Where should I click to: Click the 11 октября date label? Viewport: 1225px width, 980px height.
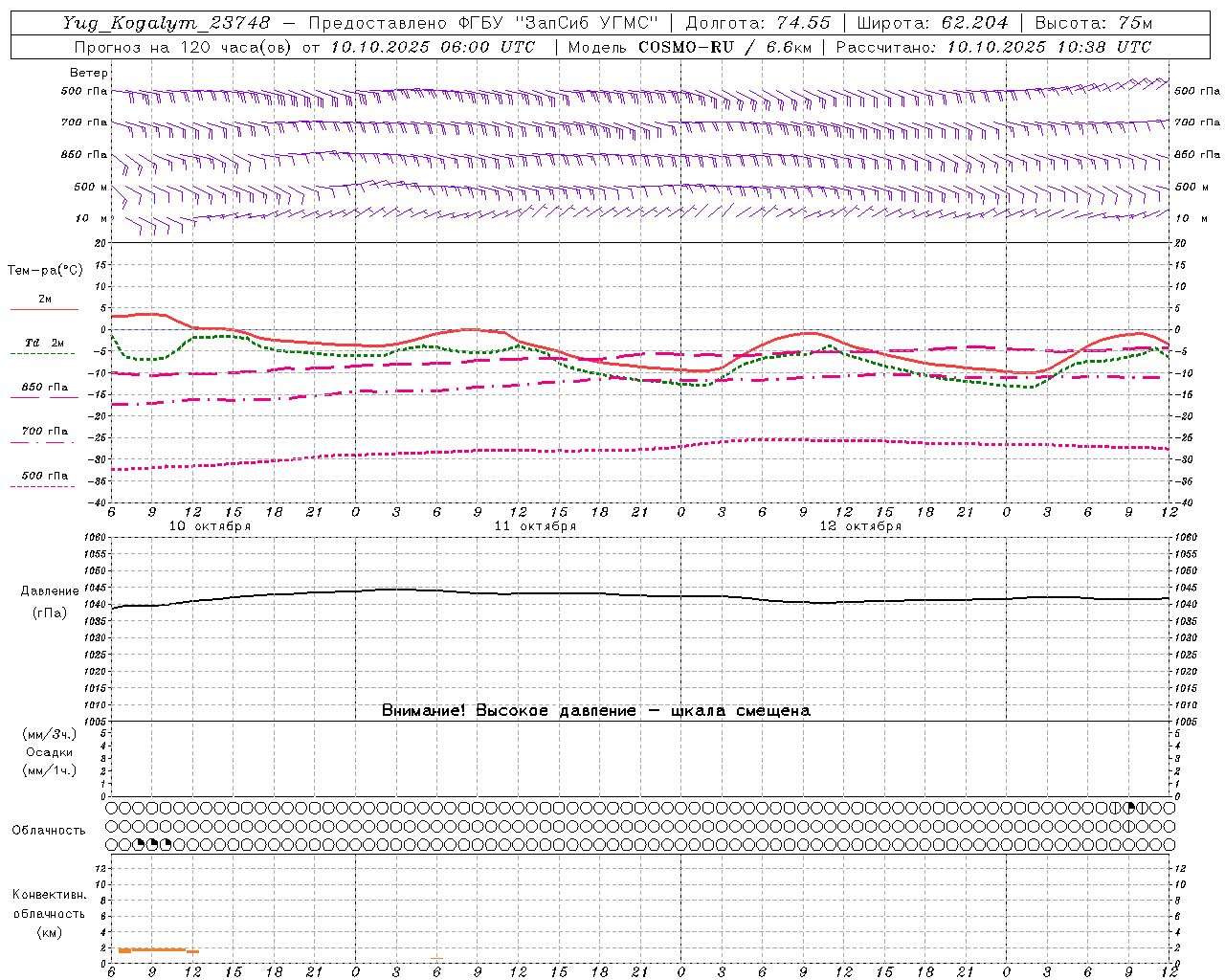point(535,526)
